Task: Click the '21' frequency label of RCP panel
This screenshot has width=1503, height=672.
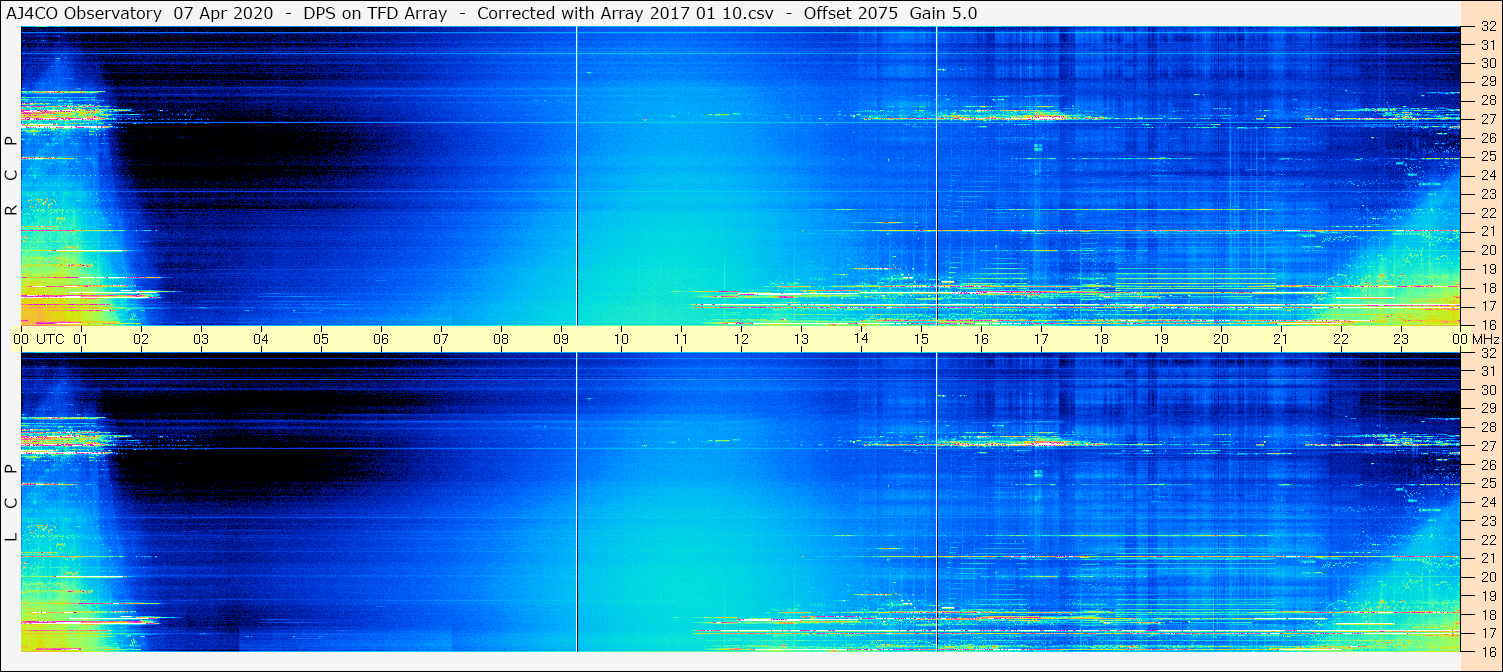Action: pyautogui.click(x=1487, y=231)
